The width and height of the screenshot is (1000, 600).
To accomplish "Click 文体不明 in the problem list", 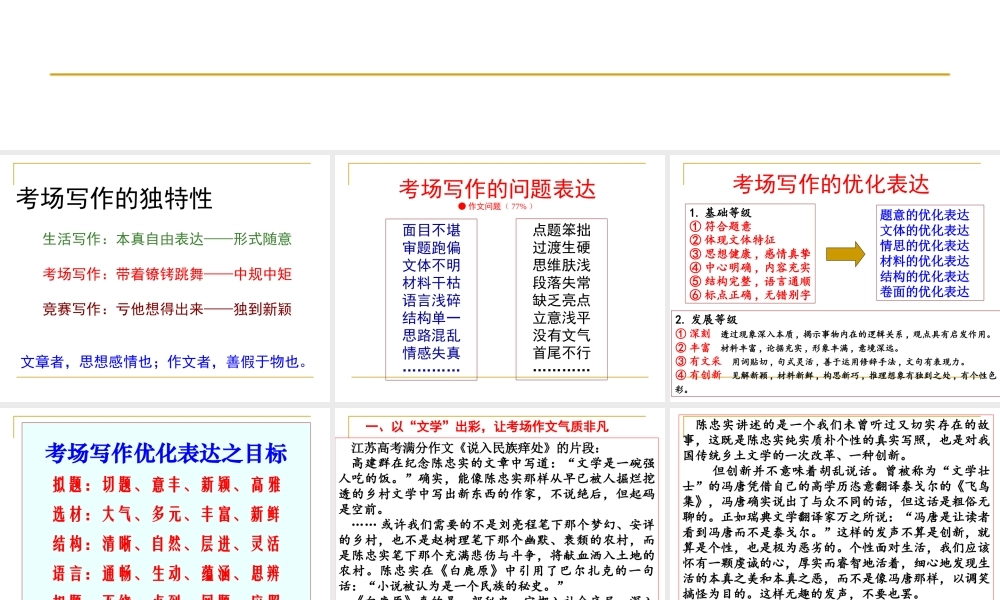I will (431, 265).
